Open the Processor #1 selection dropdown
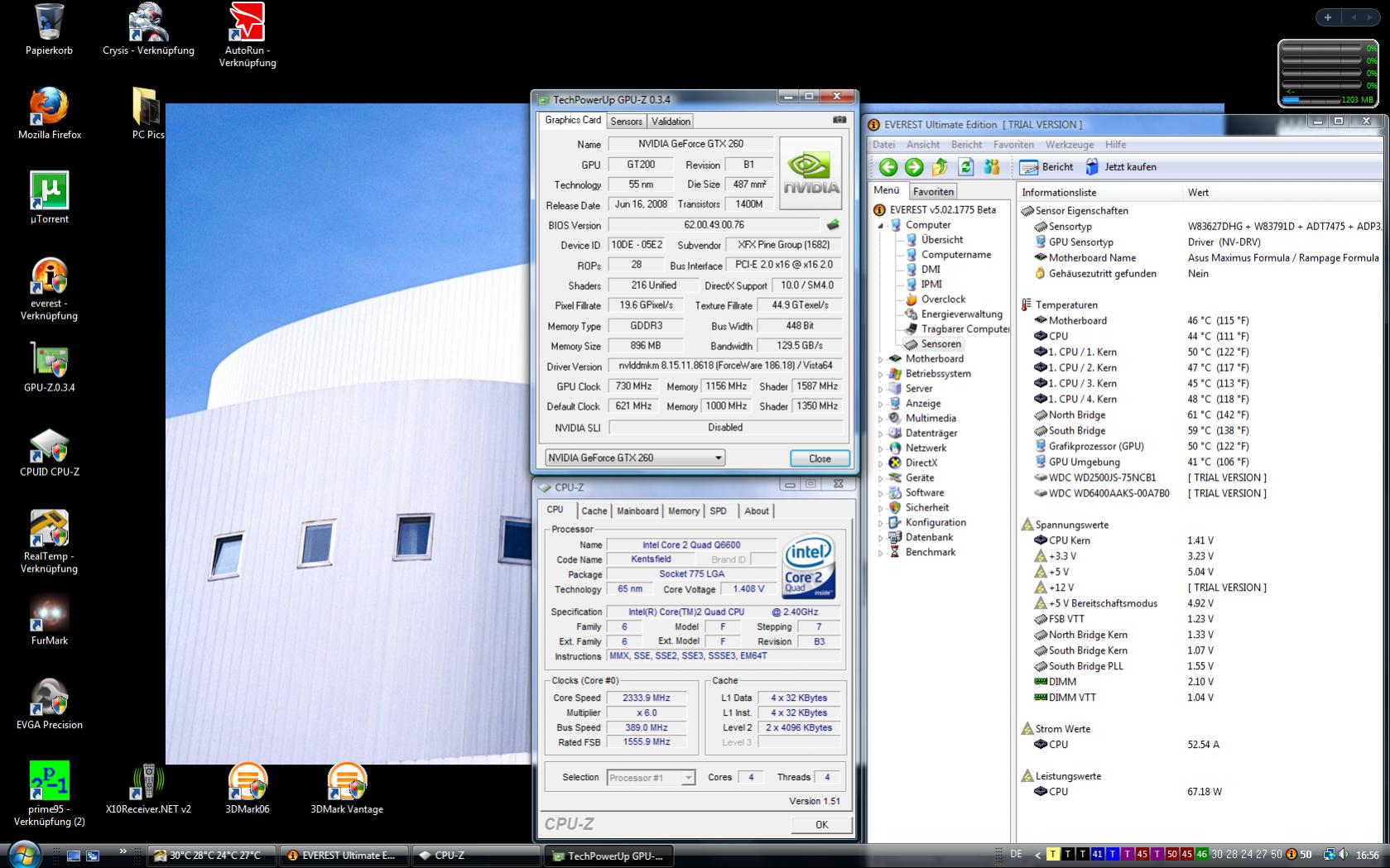 point(651,778)
